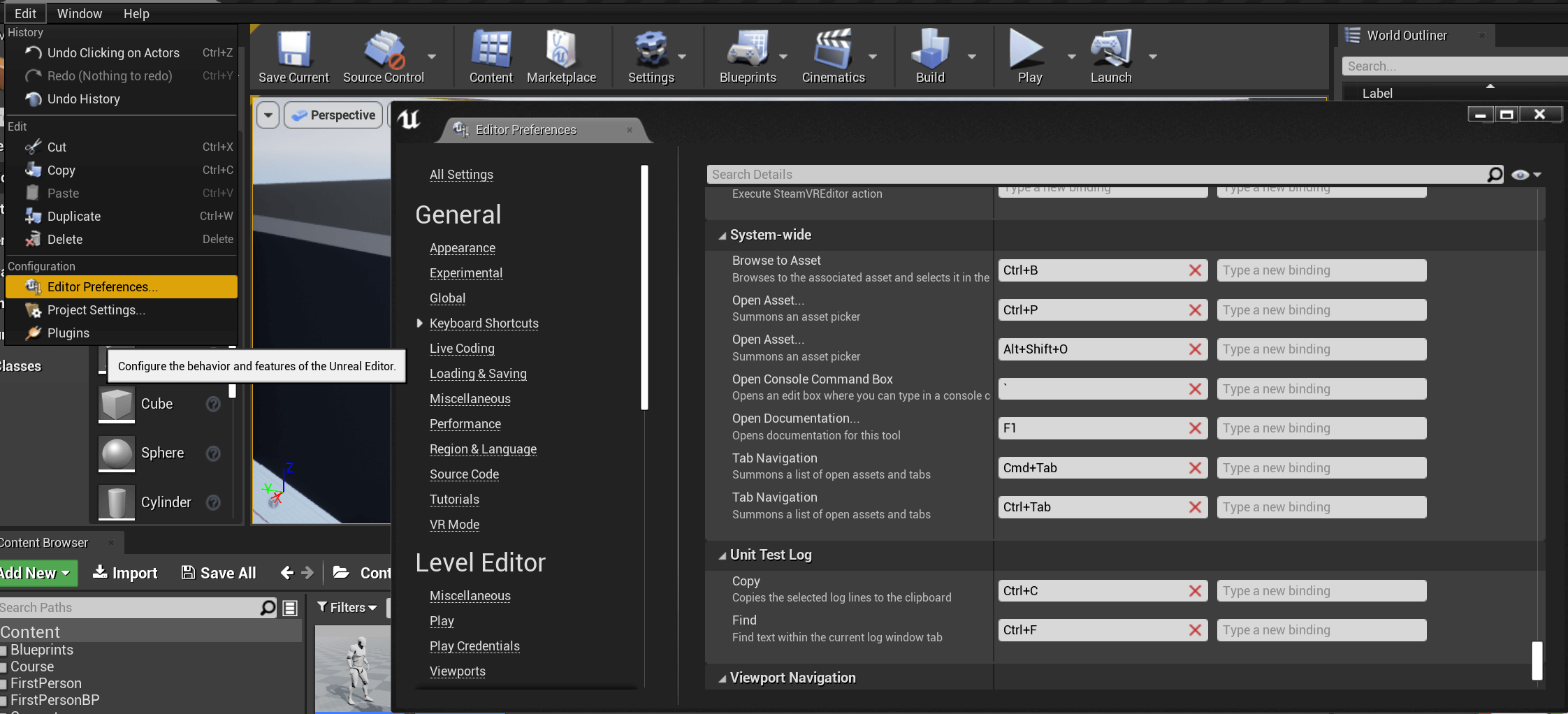1568x714 pixels.
Task: Remove the Alt+Shift+O binding
Action: coord(1195,349)
